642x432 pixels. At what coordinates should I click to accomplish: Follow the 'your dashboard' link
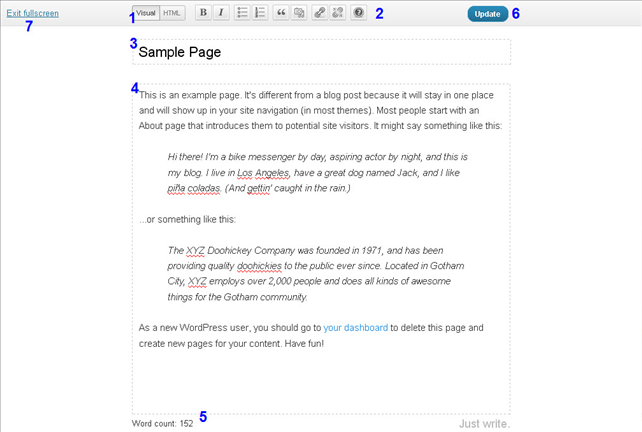tap(355, 328)
